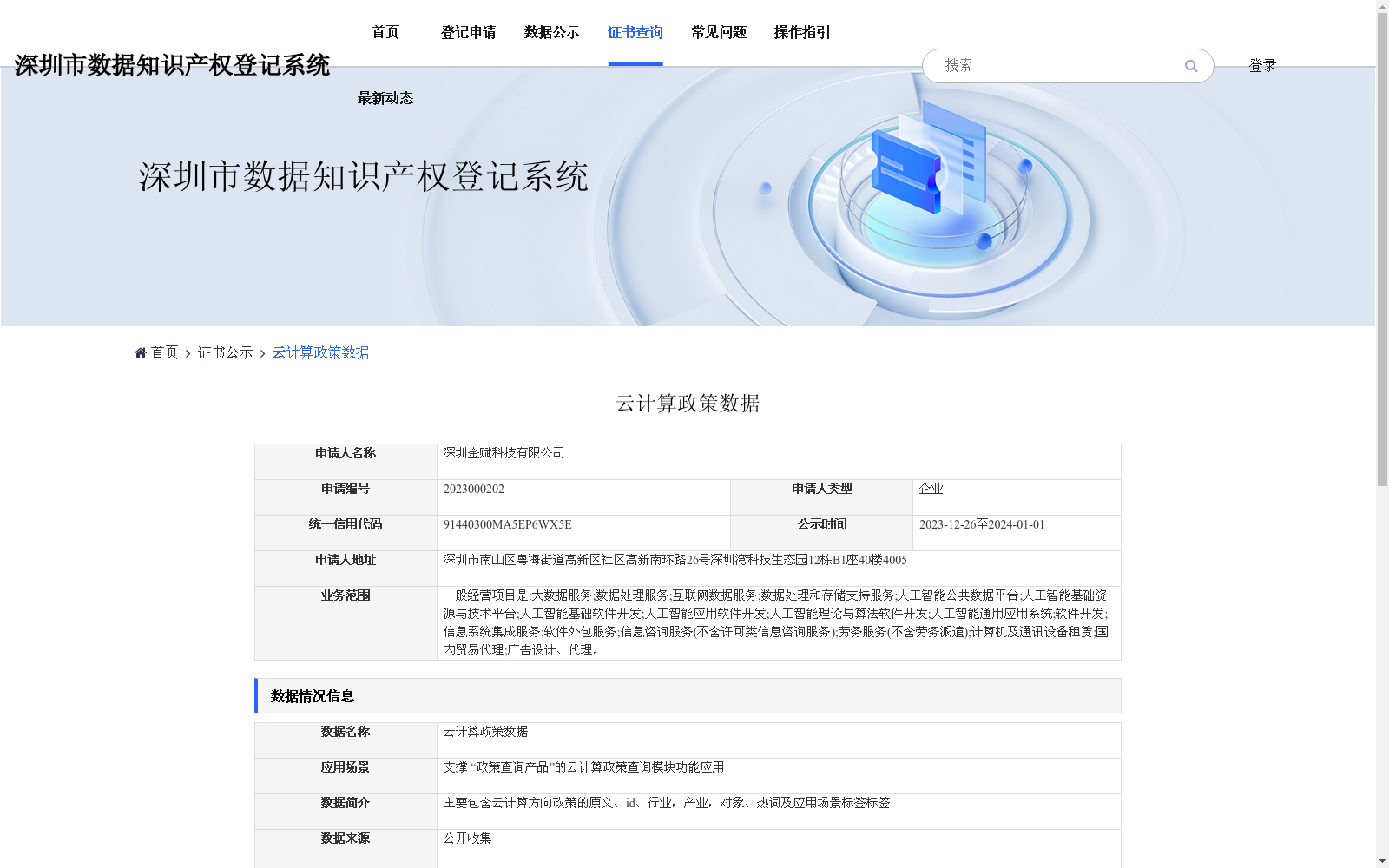The image size is (1389, 868).
Task: Click 证书公示 breadcrumb link
Action: click(x=226, y=352)
